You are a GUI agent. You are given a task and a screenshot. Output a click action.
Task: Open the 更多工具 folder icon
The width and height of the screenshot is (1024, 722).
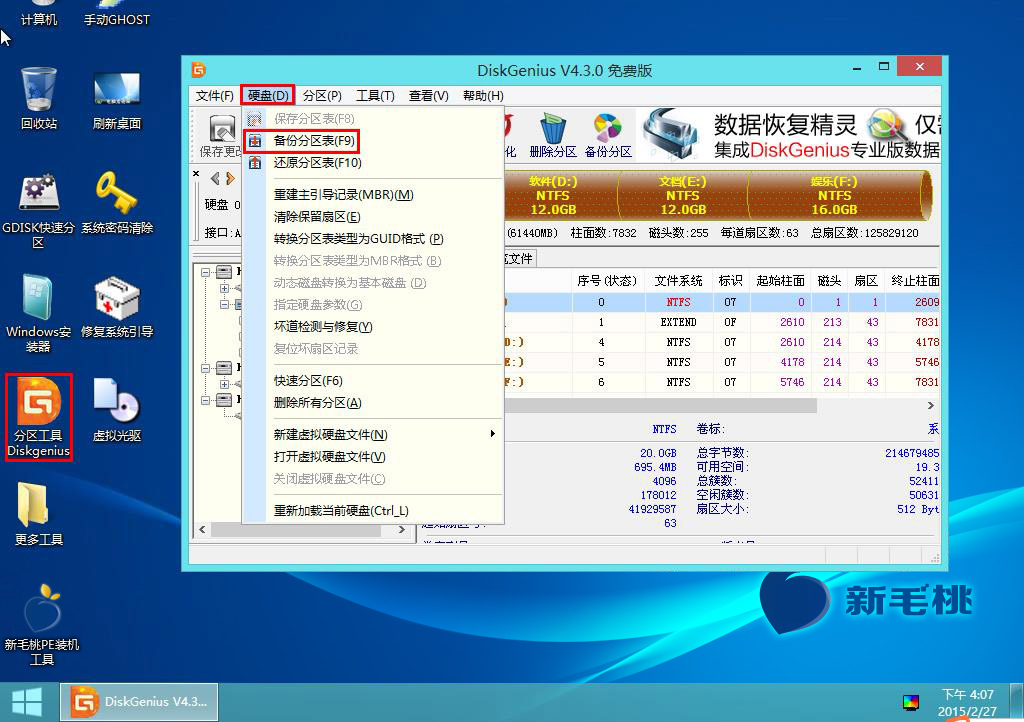point(39,514)
